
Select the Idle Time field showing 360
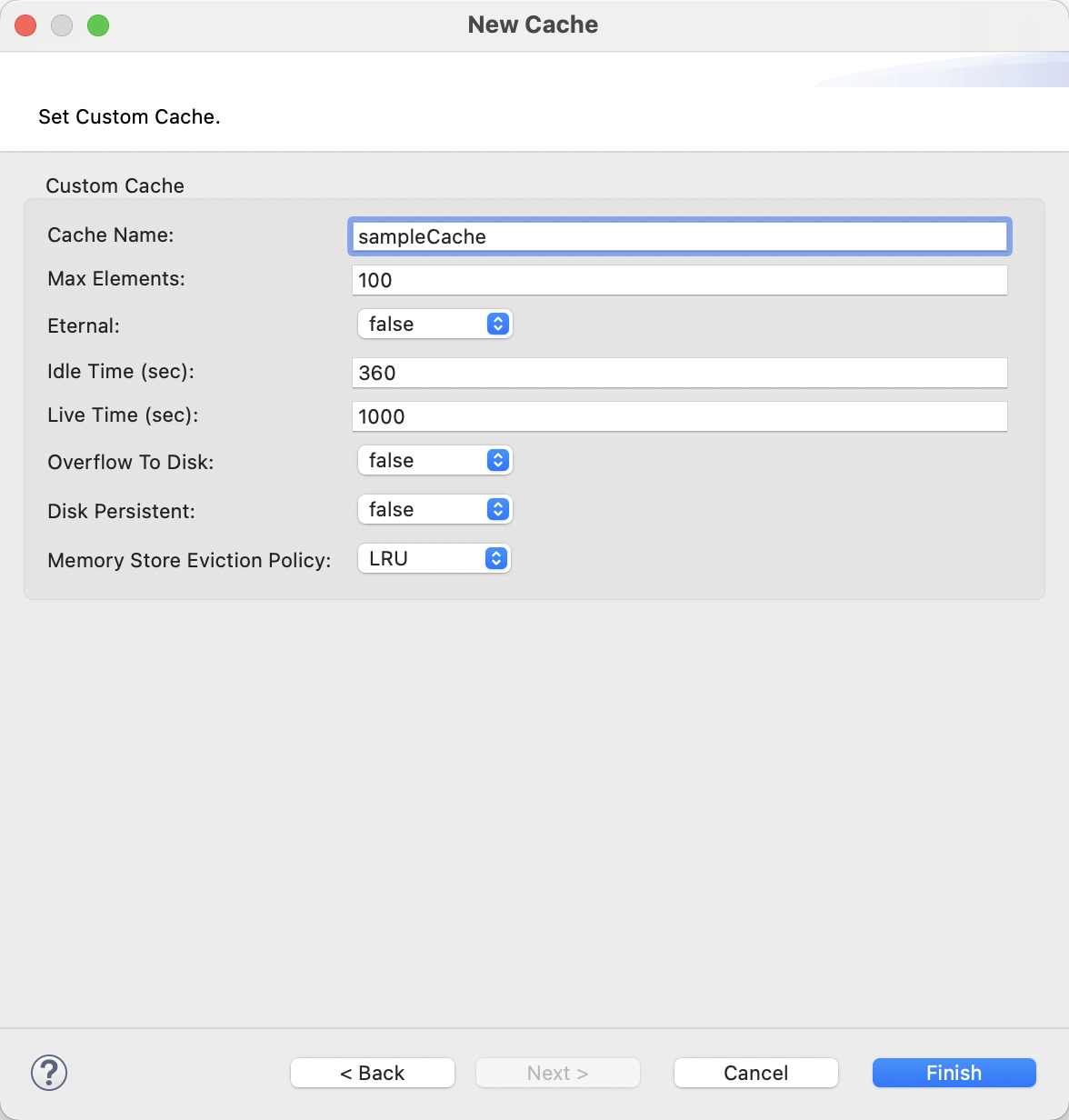(x=679, y=373)
